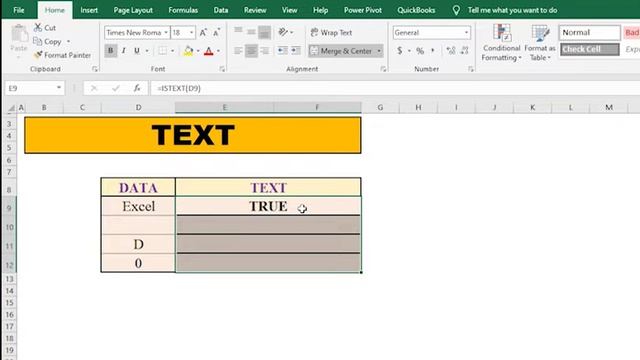
Task: Select column G header
Action: (x=380, y=107)
